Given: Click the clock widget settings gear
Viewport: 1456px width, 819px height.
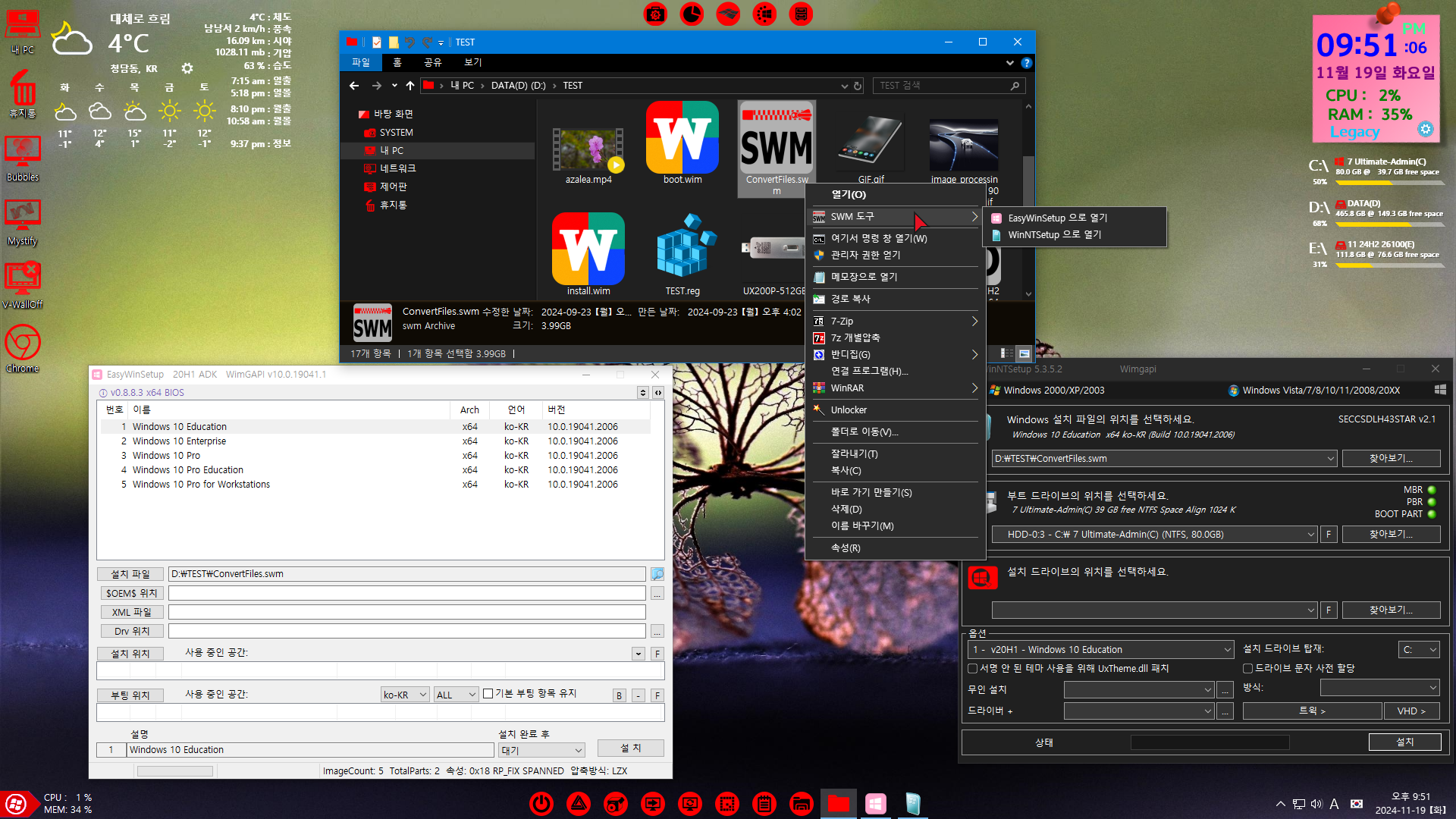Looking at the screenshot, I should click(x=1426, y=129).
